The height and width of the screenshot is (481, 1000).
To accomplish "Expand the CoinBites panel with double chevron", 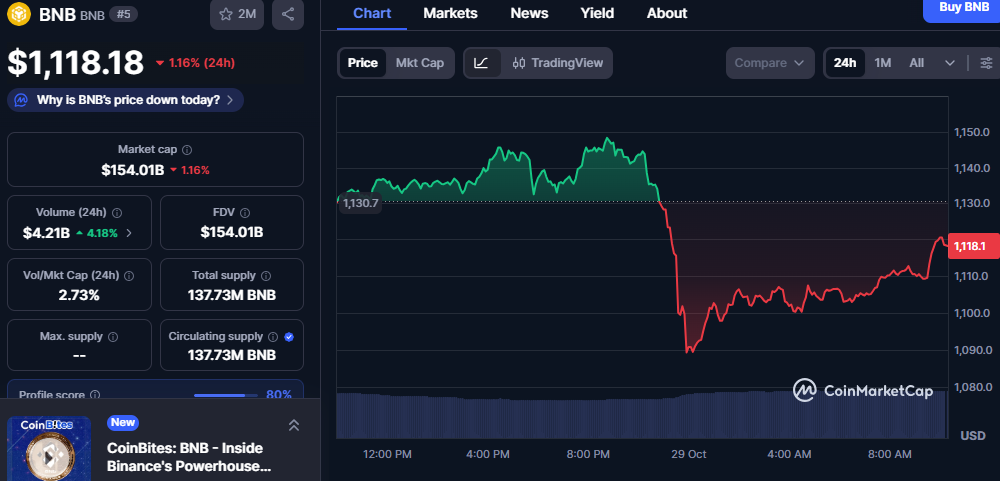I will 293,425.
